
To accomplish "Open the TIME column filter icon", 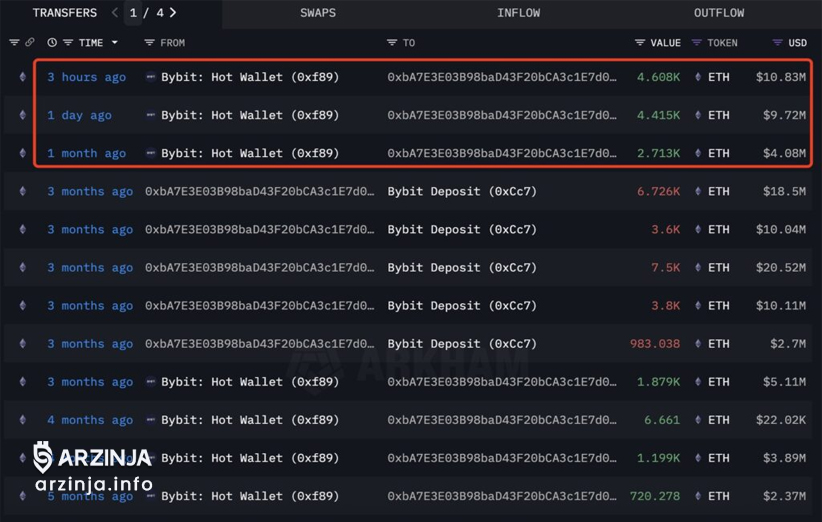I will pos(68,43).
